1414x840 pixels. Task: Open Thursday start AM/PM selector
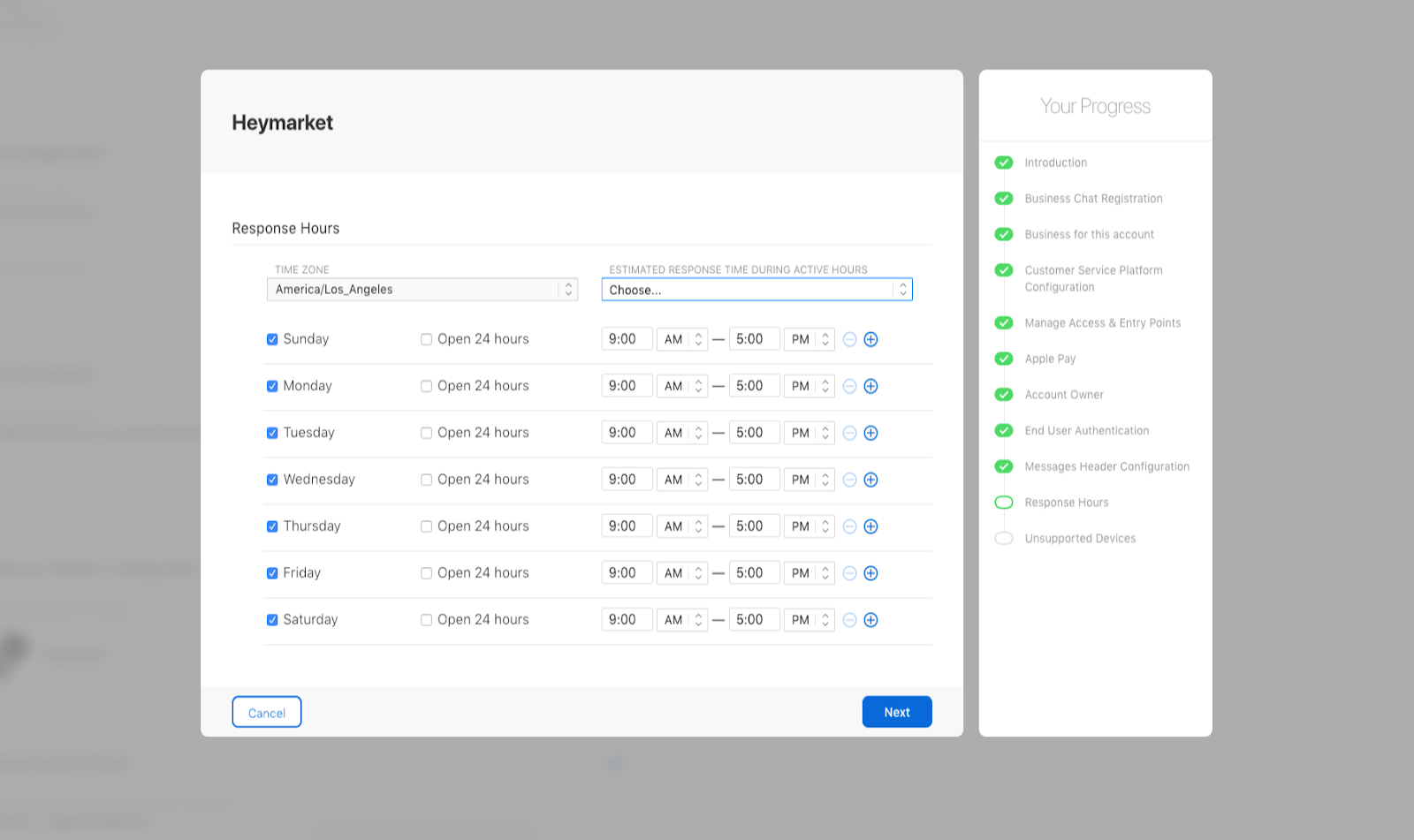[x=682, y=526]
